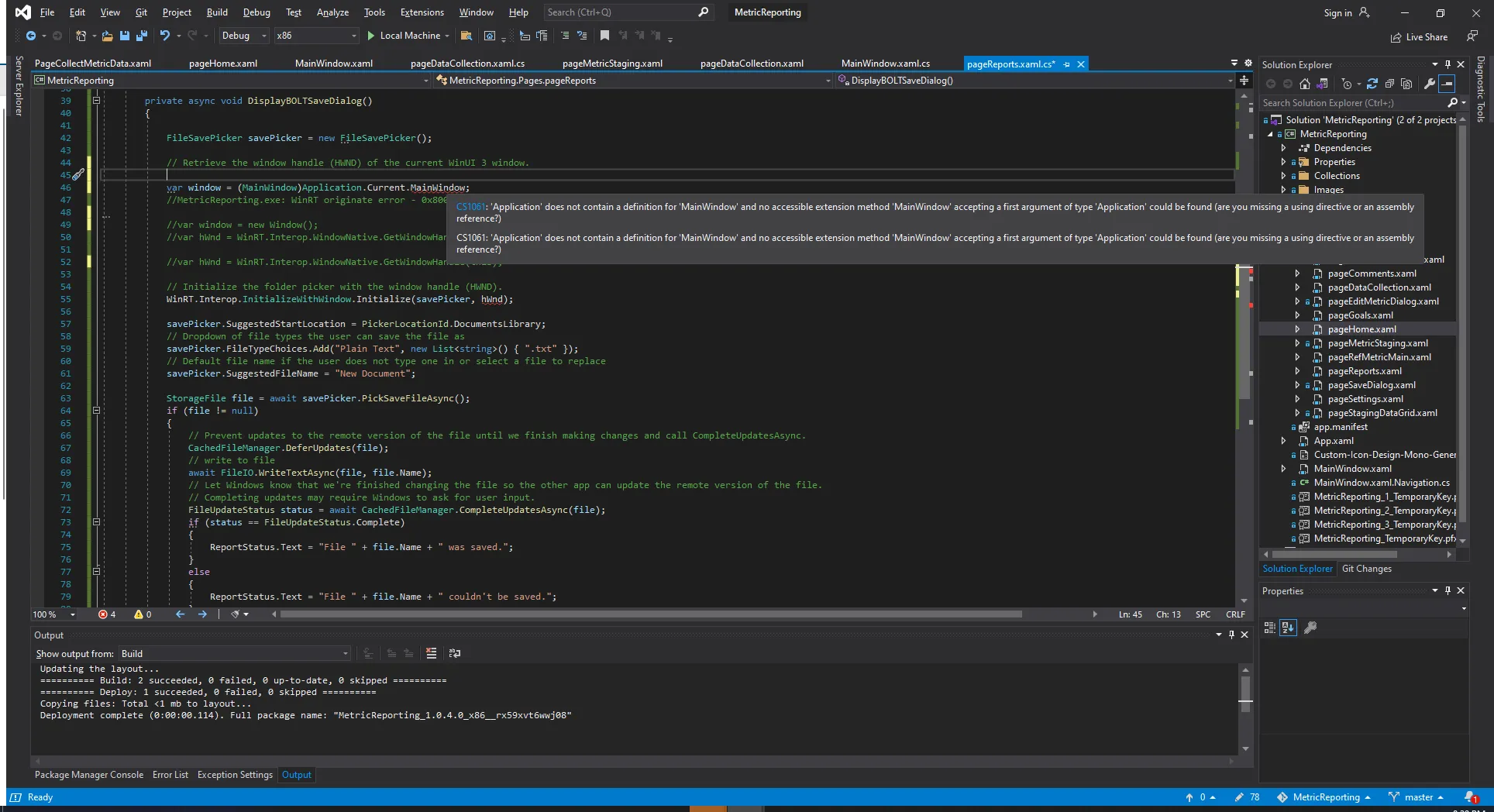Click the Undo arrow icon
Image resolution: width=1494 pixels, height=812 pixels.
click(164, 36)
